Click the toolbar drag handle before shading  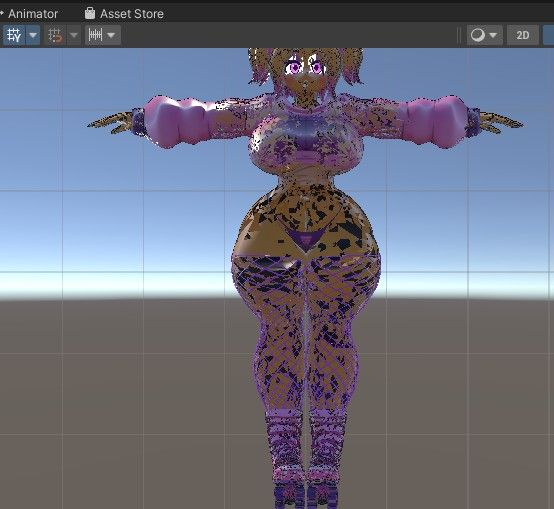pos(459,35)
